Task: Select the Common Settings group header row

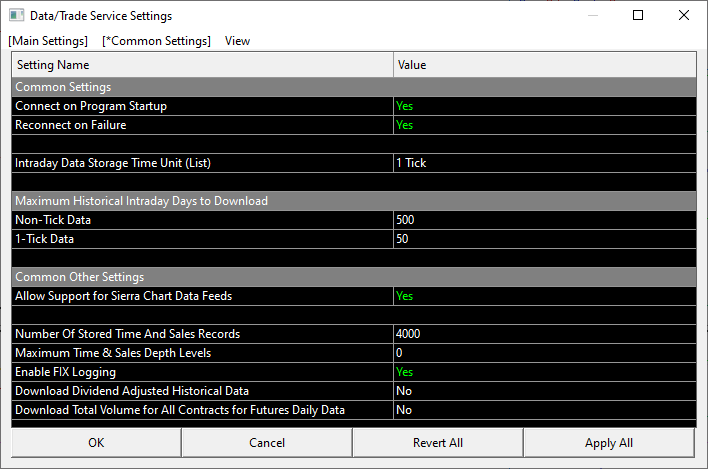Action: point(354,87)
